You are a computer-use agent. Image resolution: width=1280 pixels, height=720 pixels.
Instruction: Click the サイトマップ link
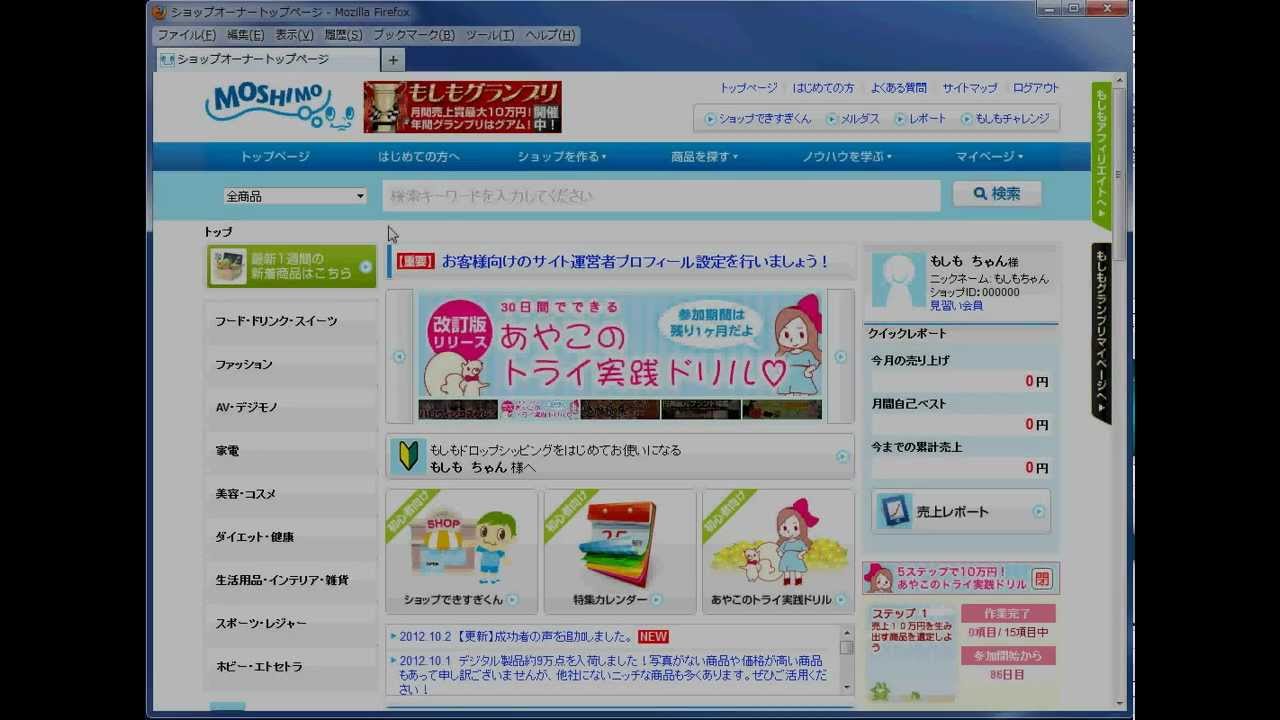click(969, 88)
